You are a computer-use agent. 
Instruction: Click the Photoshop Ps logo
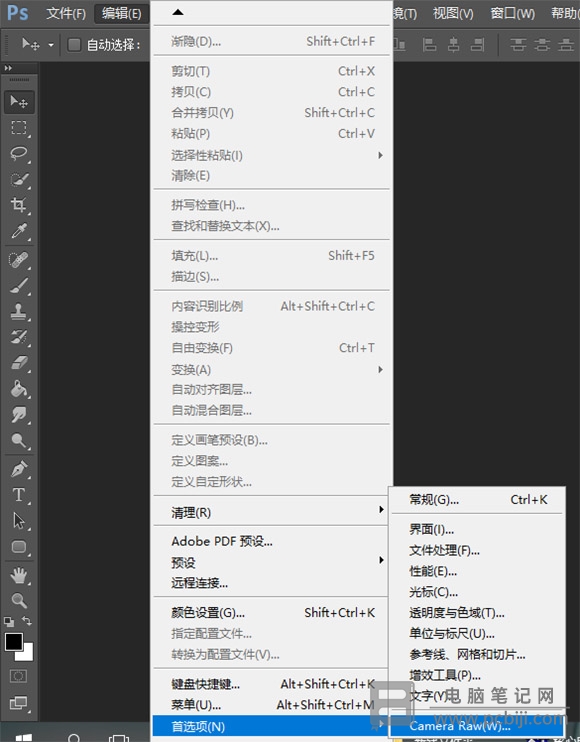coord(18,13)
